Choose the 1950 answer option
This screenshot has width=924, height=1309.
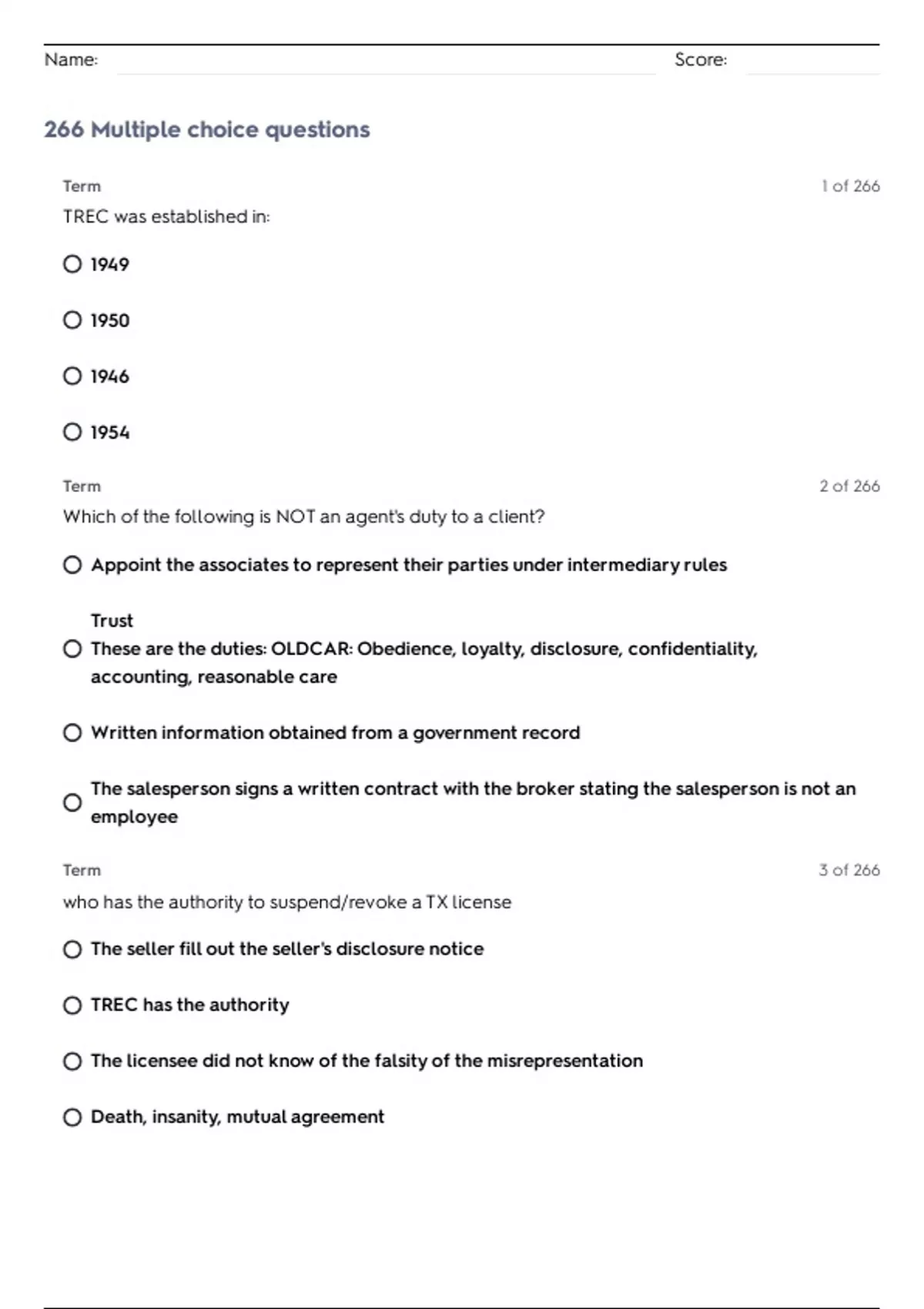(72, 320)
